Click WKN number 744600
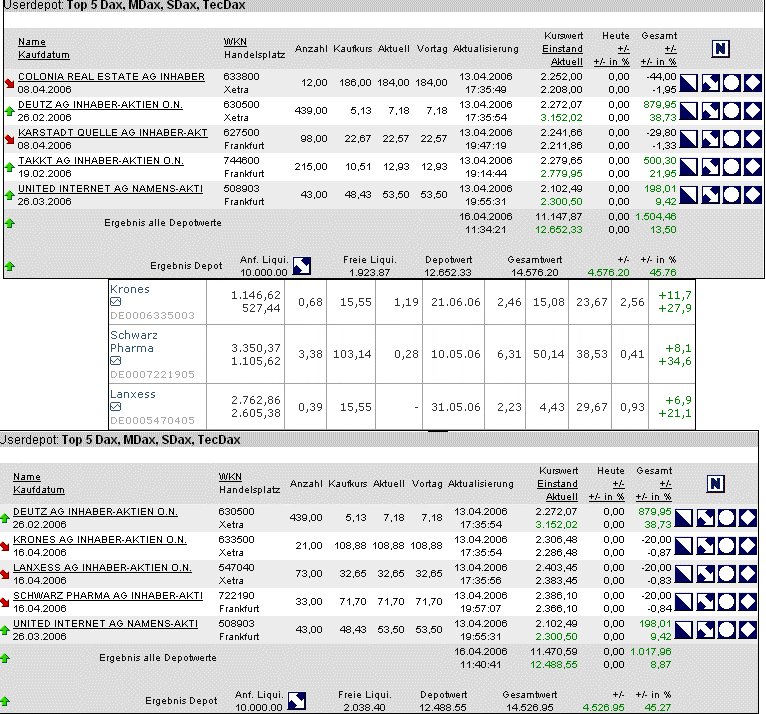Screen dimensions: 766x714 [x=241, y=161]
